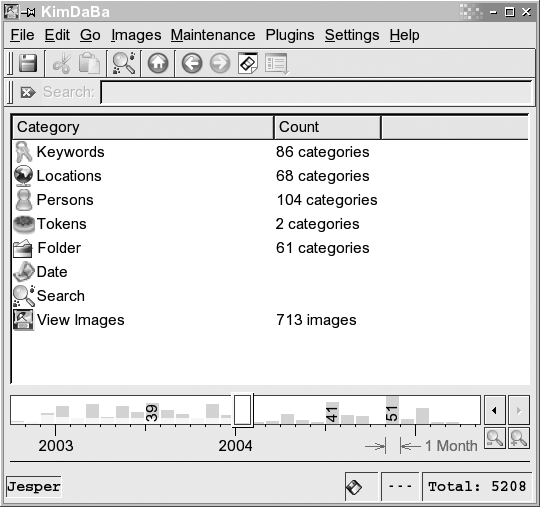The height and width of the screenshot is (507, 540).
Task: Click the histogram bar labeled 41
Action: tap(332, 413)
